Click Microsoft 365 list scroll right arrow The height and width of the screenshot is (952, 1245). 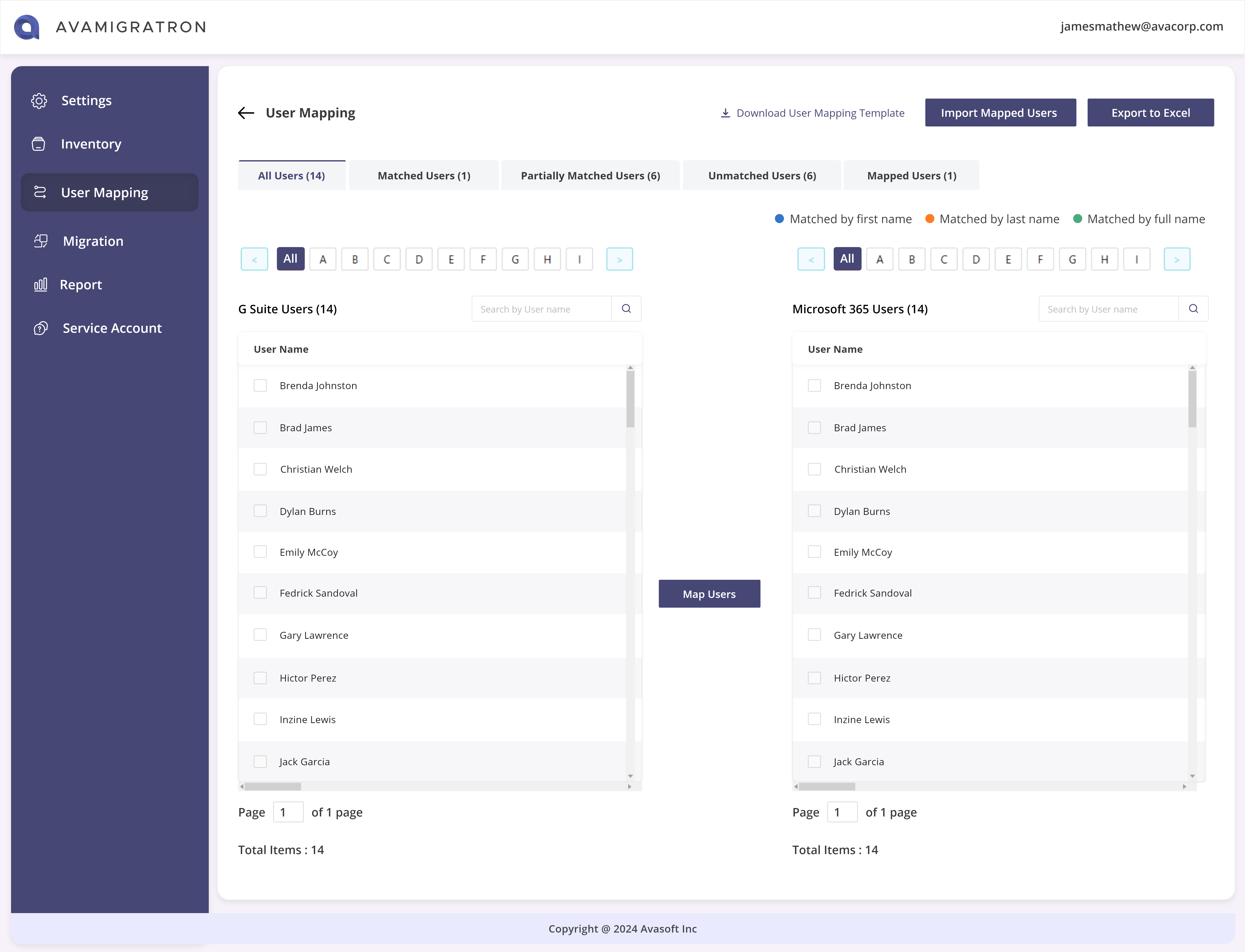(x=1184, y=787)
